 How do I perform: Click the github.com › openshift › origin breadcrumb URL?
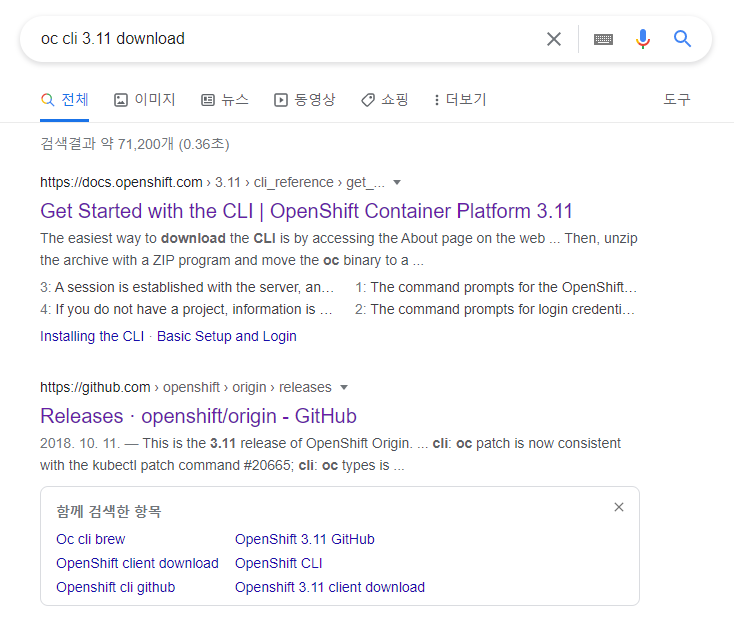pyautogui.click(x=186, y=387)
